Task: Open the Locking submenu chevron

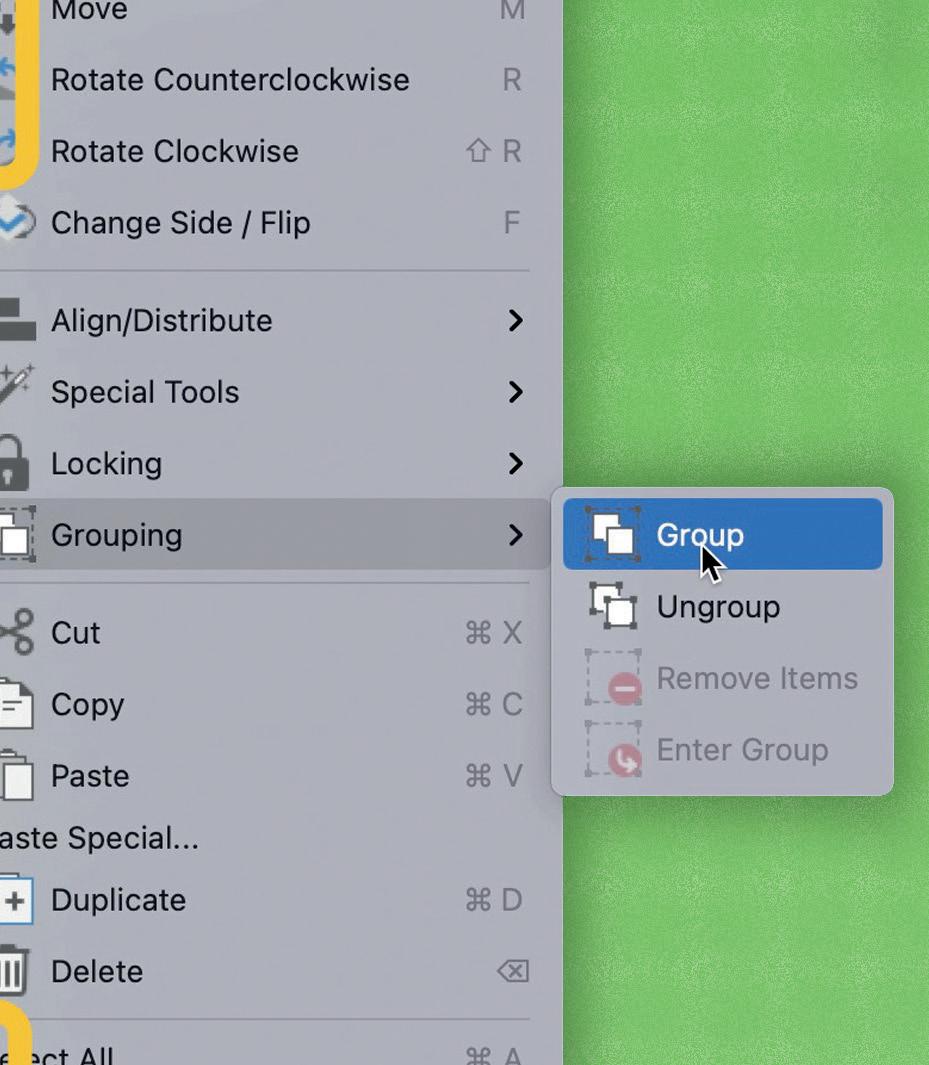Action: (515, 463)
